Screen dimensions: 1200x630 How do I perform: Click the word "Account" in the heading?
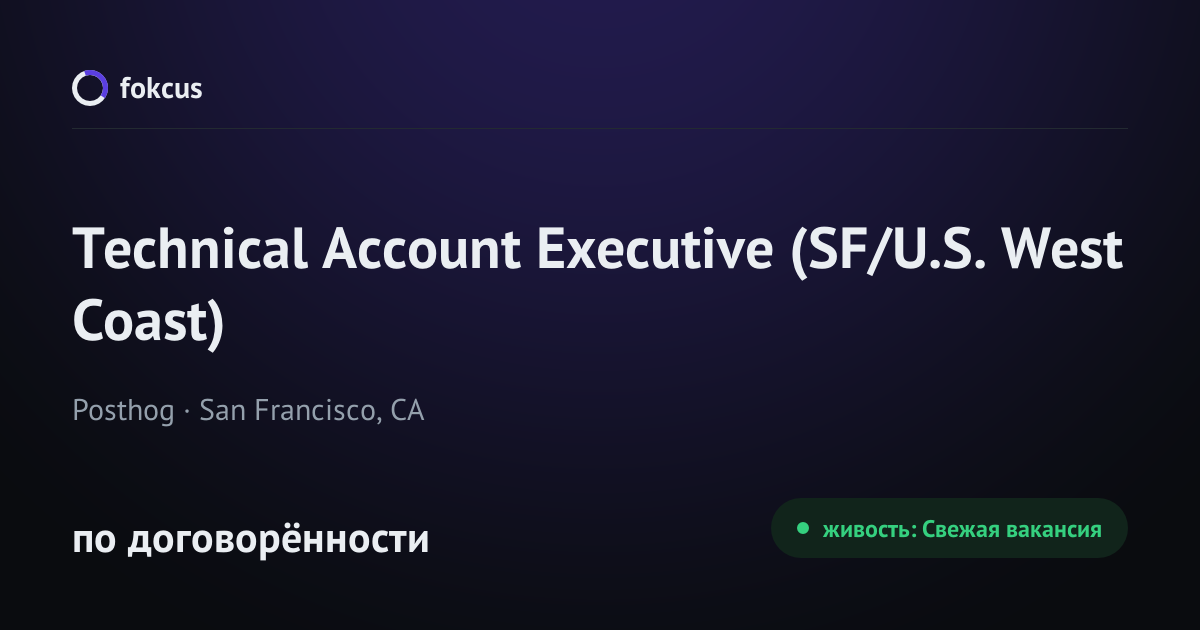(x=421, y=250)
